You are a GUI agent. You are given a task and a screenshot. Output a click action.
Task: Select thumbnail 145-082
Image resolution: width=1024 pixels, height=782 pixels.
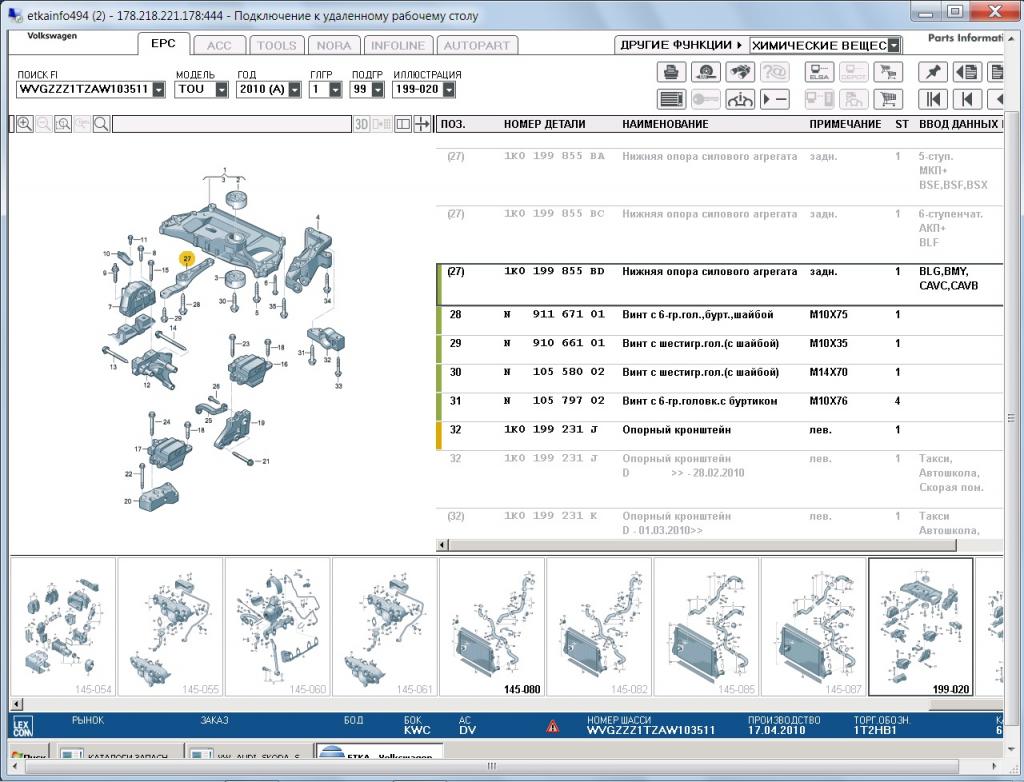point(599,627)
